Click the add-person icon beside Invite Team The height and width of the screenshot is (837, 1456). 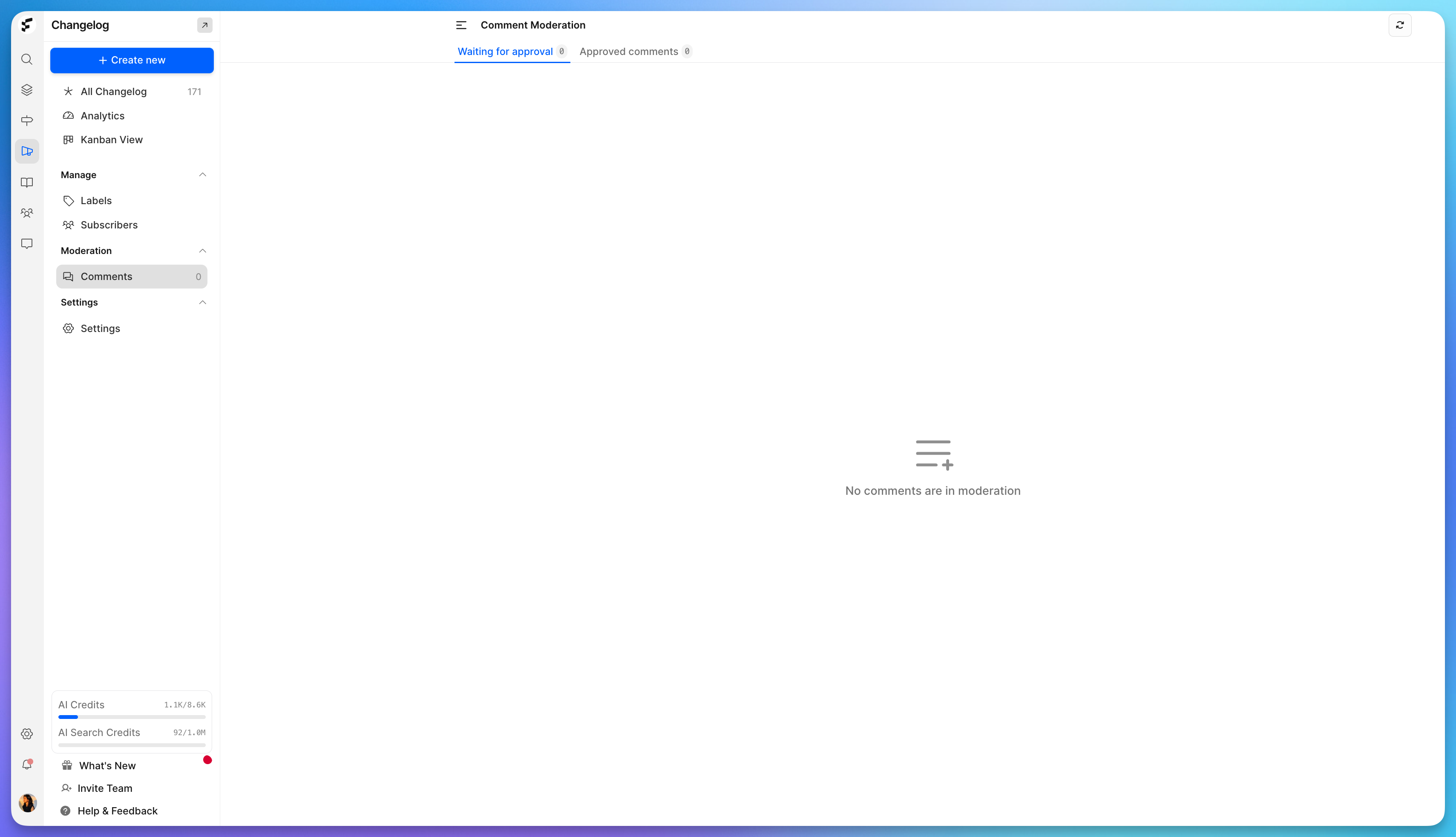(x=66, y=788)
